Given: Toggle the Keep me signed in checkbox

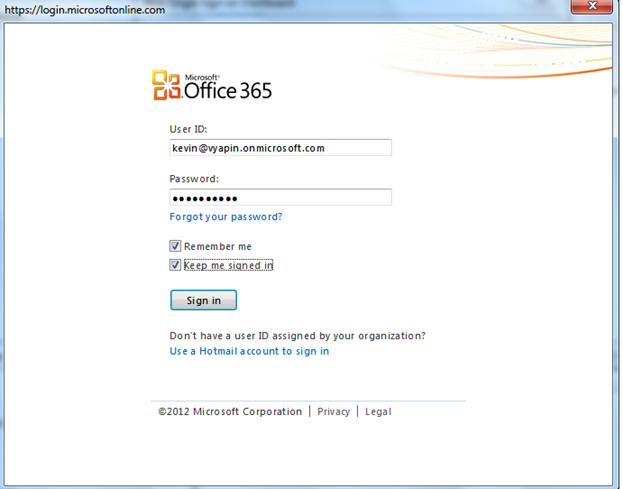Looking at the screenshot, I should 175,265.
